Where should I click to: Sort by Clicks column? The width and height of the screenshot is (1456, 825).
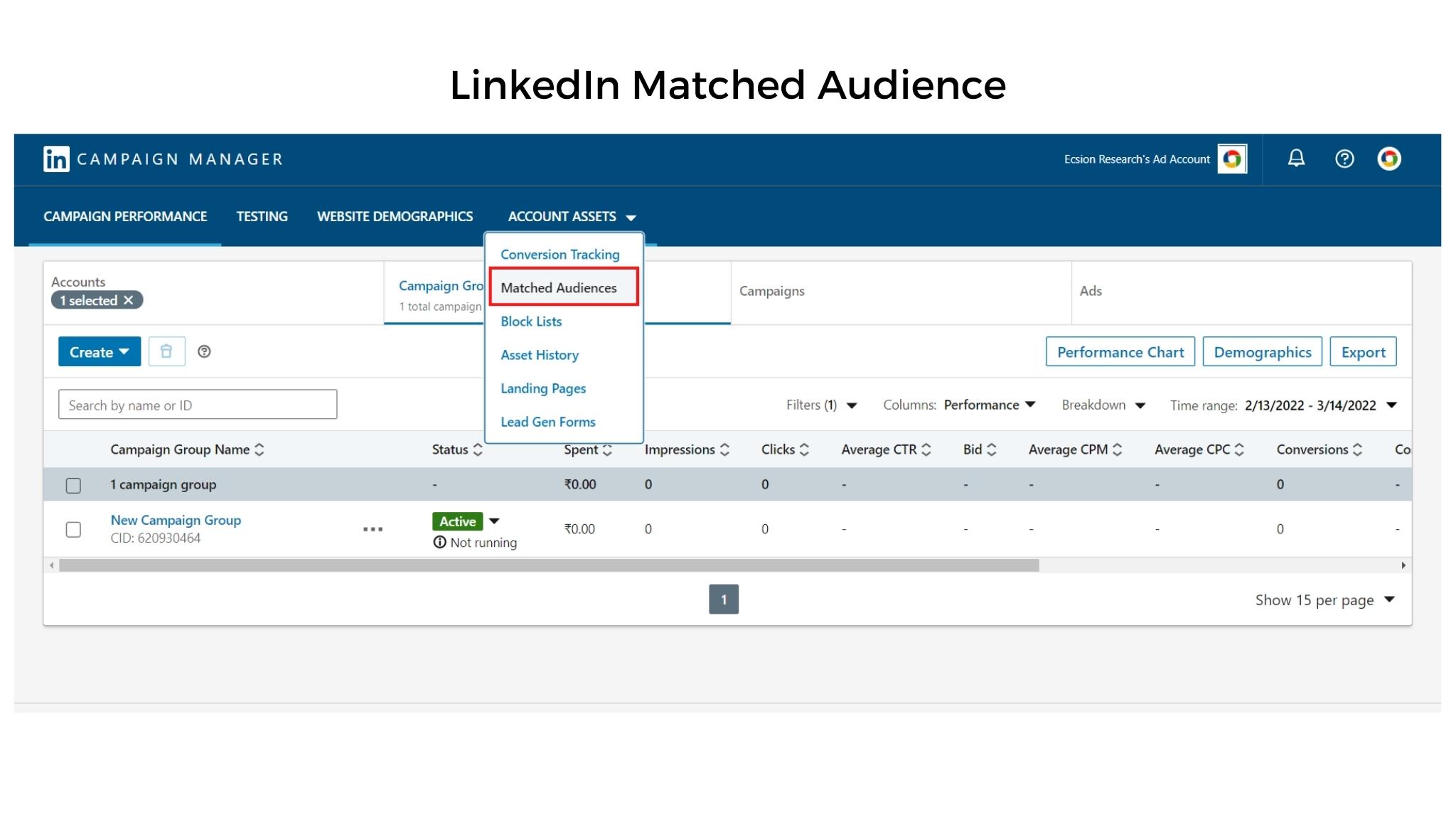pos(785,449)
